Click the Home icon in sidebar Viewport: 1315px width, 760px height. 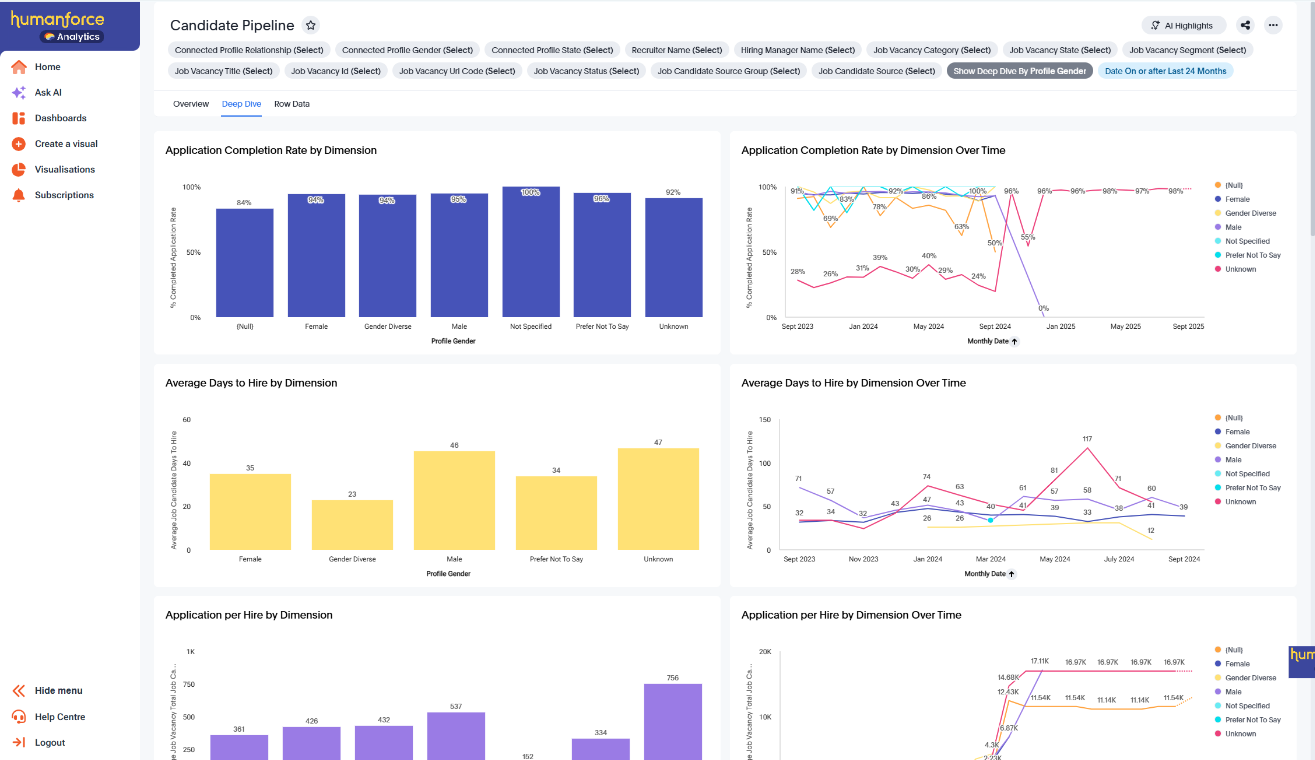point(18,67)
